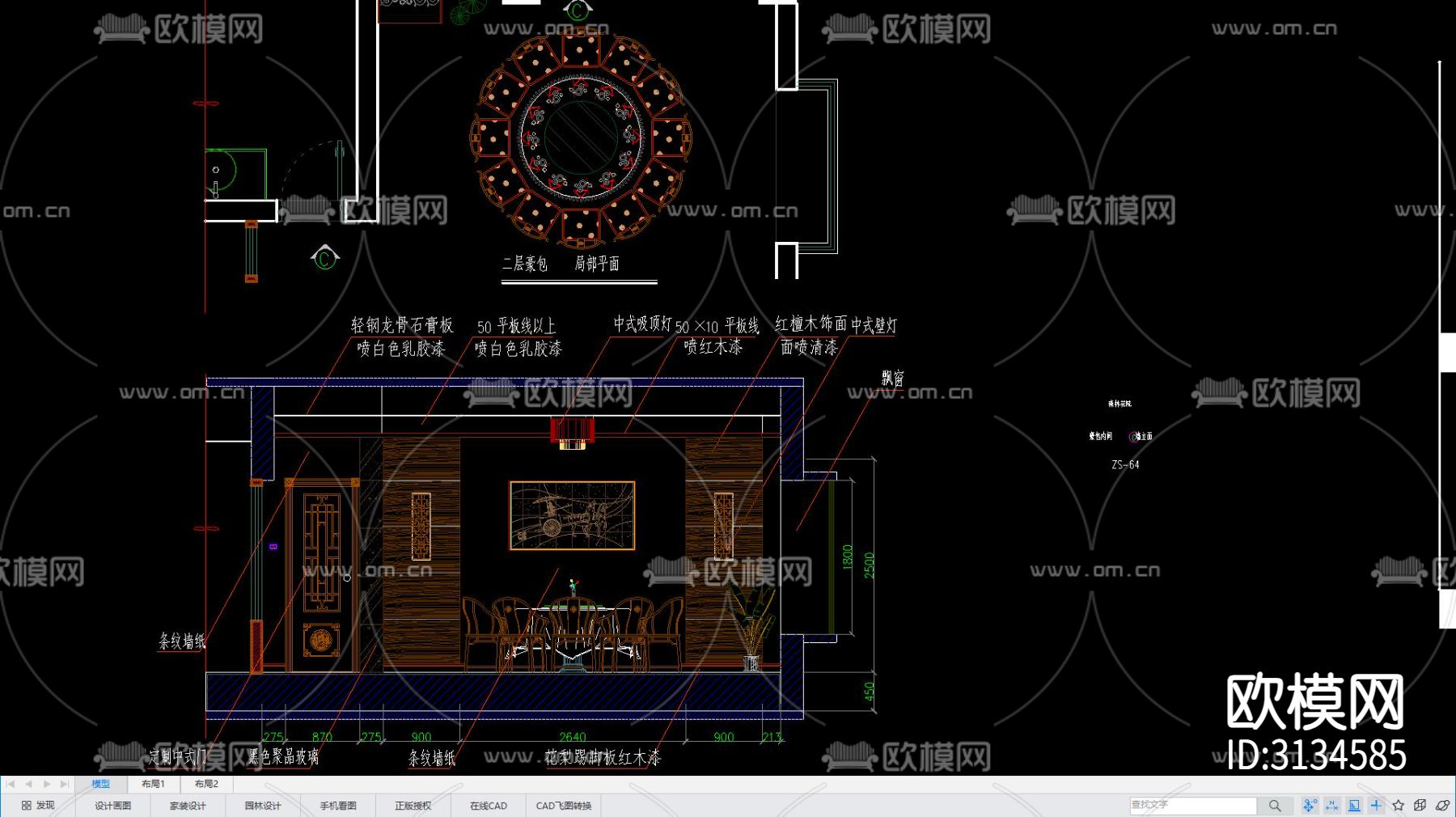The height and width of the screenshot is (817, 1456).
Task: Open CAD飞图转换 in the bottom bar
Action: 564,806
